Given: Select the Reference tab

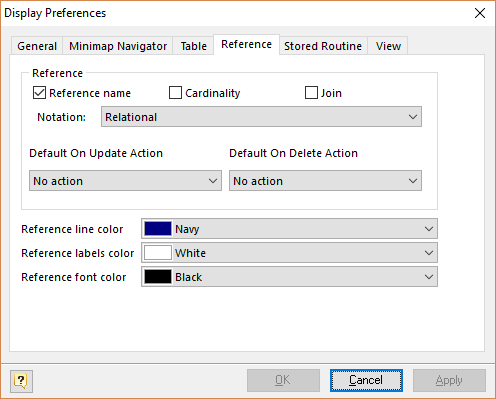Looking at the screenshot, I should click(246, 44).
